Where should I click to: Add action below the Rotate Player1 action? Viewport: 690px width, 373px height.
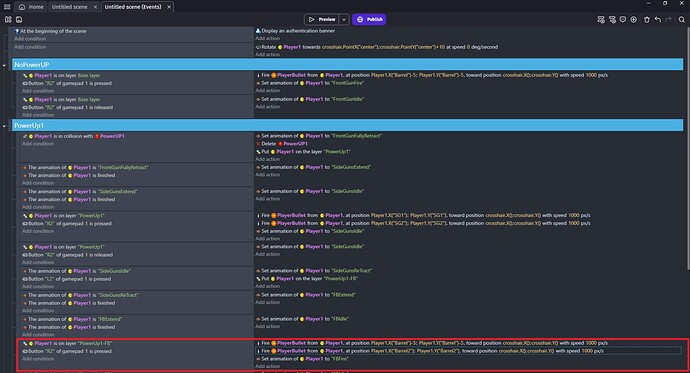tap(268, 55)
